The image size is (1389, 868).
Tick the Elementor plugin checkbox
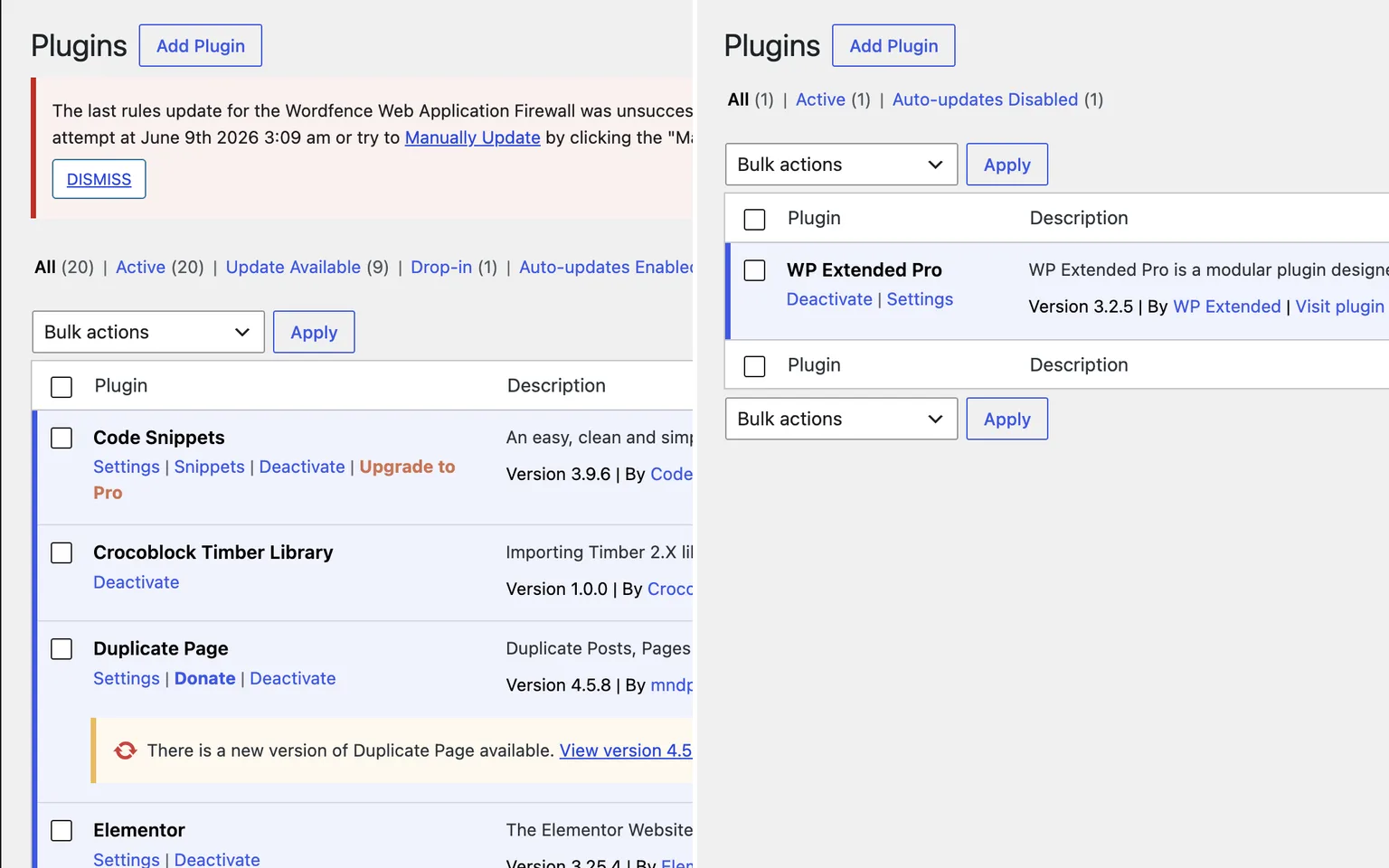point(61,831)
